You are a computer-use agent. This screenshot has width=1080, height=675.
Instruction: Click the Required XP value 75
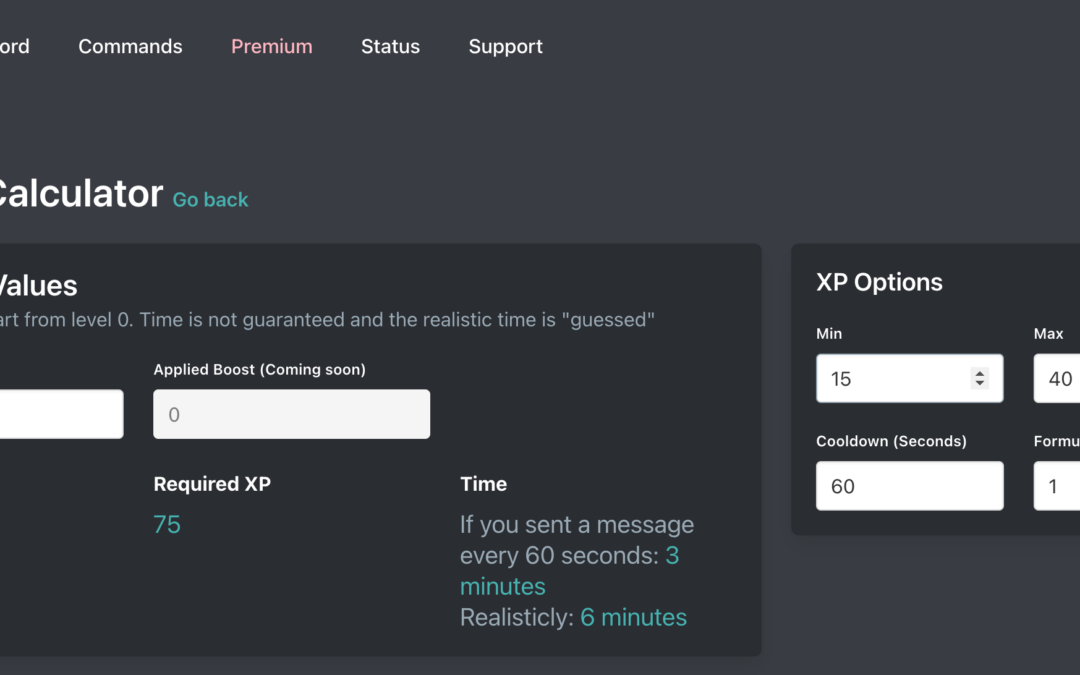pyautogui.click(x=167, y=525)
